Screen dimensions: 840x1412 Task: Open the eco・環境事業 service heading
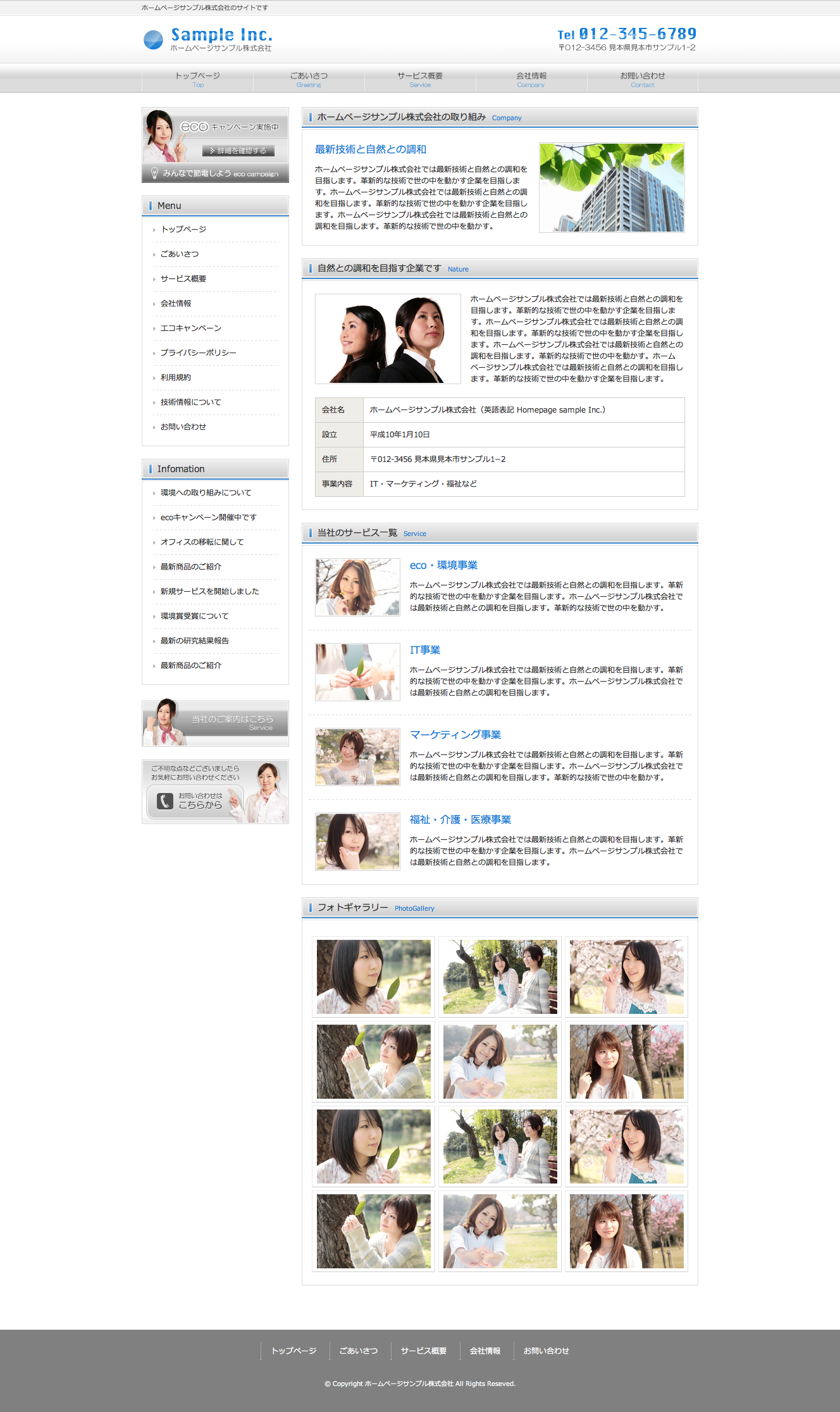[443, 565]
